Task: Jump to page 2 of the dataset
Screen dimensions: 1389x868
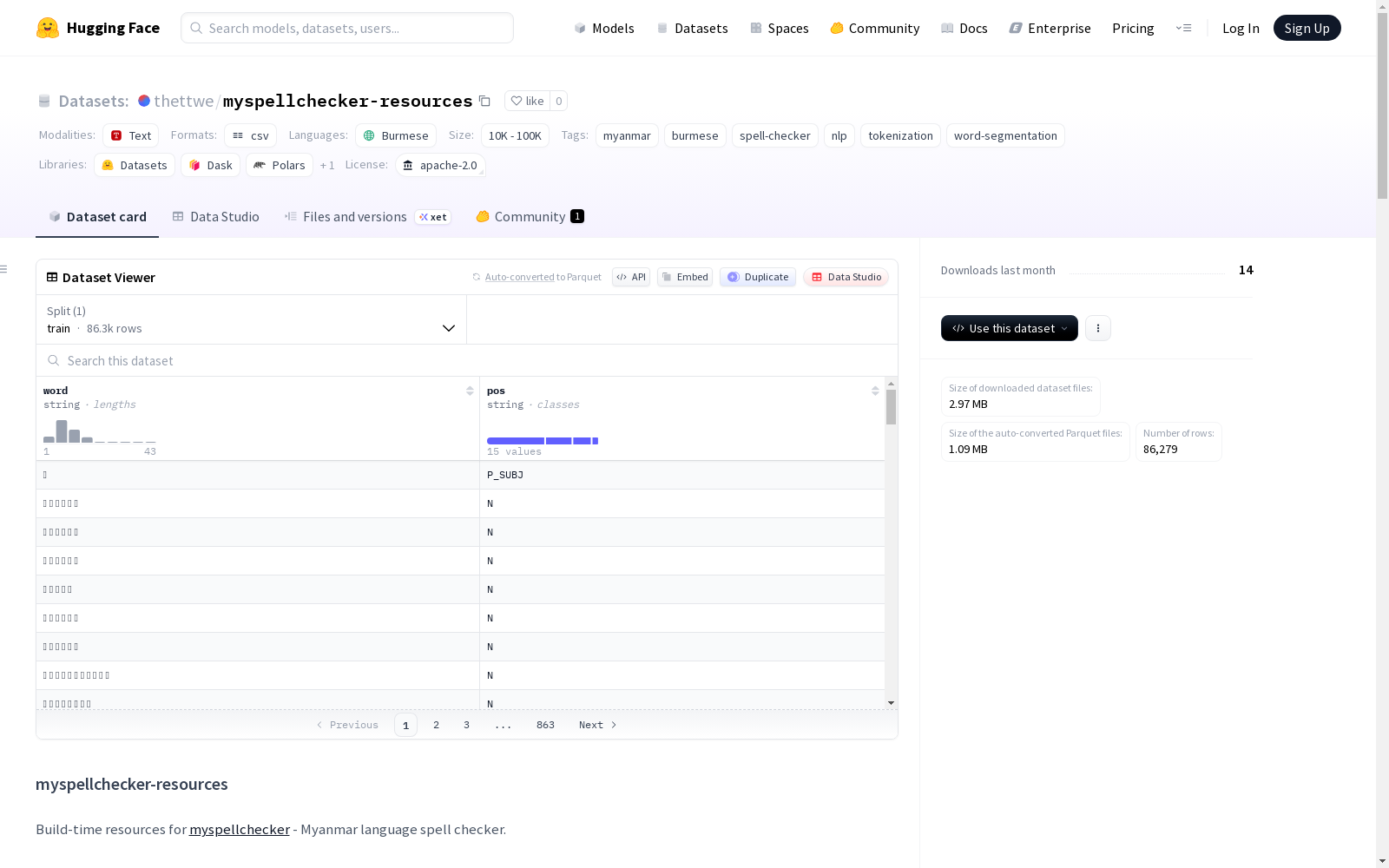Action: point(436,725)
